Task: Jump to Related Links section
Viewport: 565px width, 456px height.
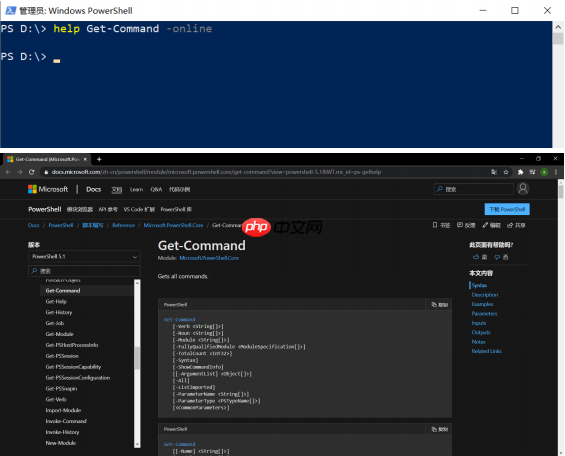Action: point(486,351)
